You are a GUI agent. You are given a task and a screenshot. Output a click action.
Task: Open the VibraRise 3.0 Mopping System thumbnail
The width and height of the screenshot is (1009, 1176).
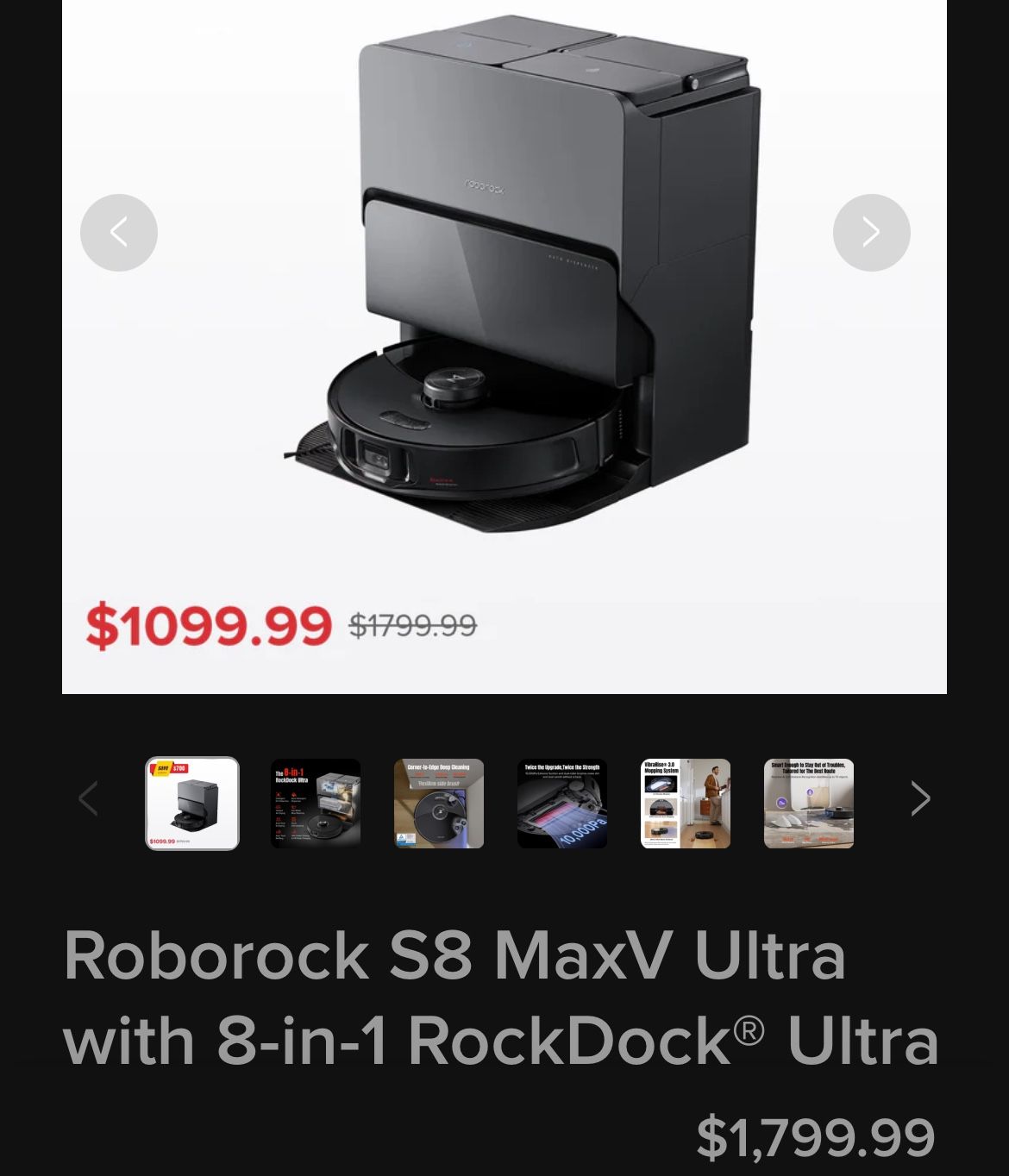(686, 804)
